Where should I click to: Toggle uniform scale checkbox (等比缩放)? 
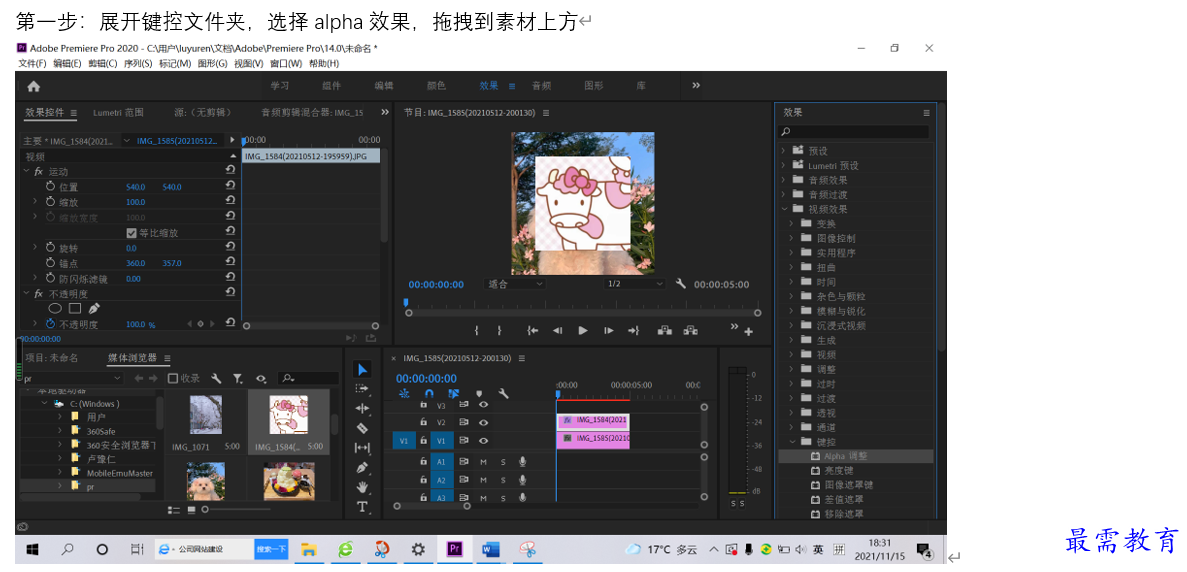[x=132, y=233]
